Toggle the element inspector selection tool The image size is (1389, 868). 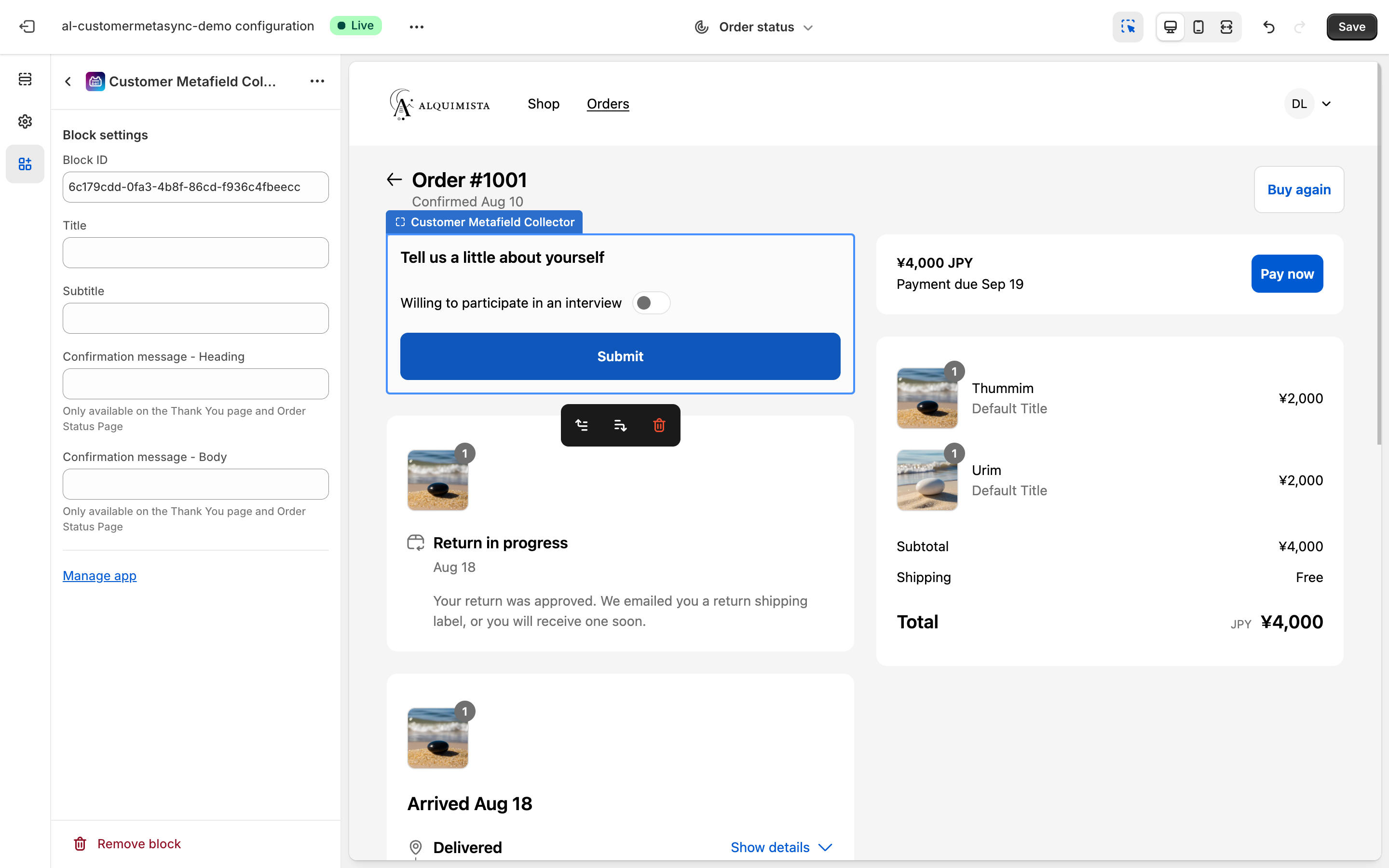point(1127,27)
